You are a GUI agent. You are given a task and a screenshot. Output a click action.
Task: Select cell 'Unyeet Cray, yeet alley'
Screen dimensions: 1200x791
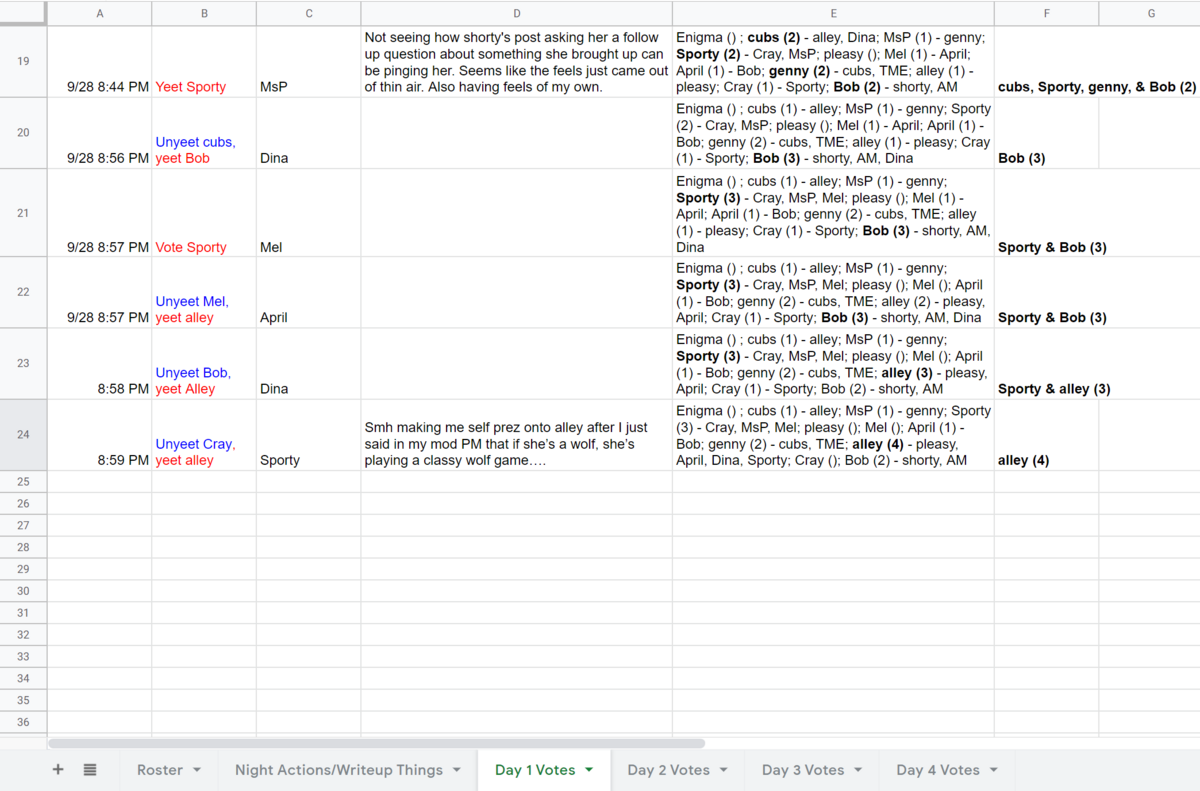click(x=204, y=435)
